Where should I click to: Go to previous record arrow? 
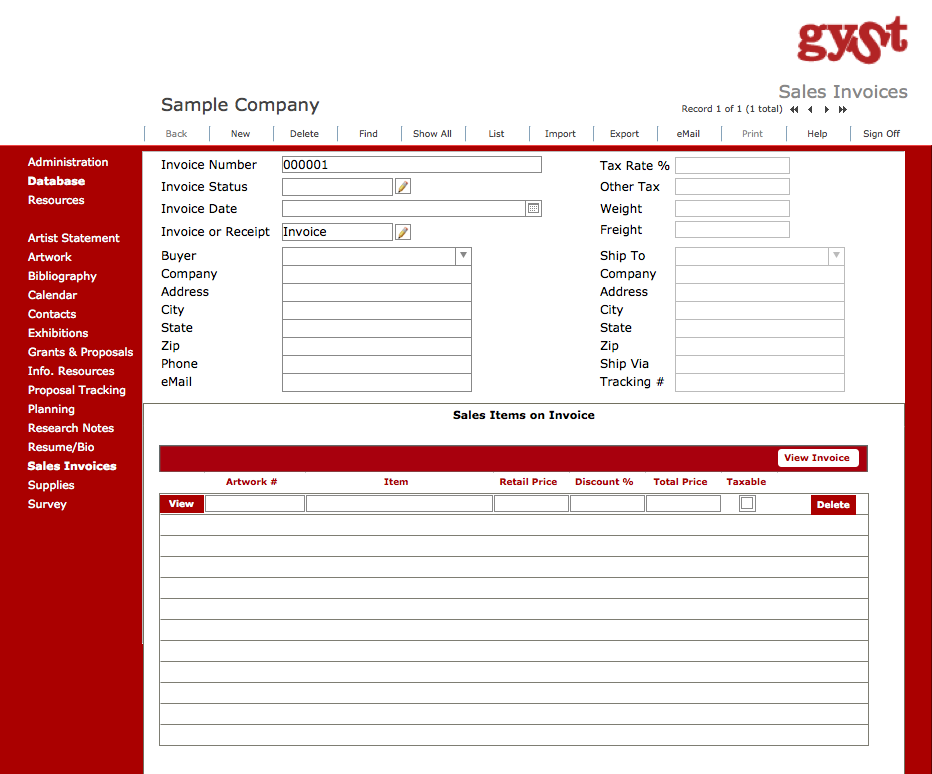810,109
